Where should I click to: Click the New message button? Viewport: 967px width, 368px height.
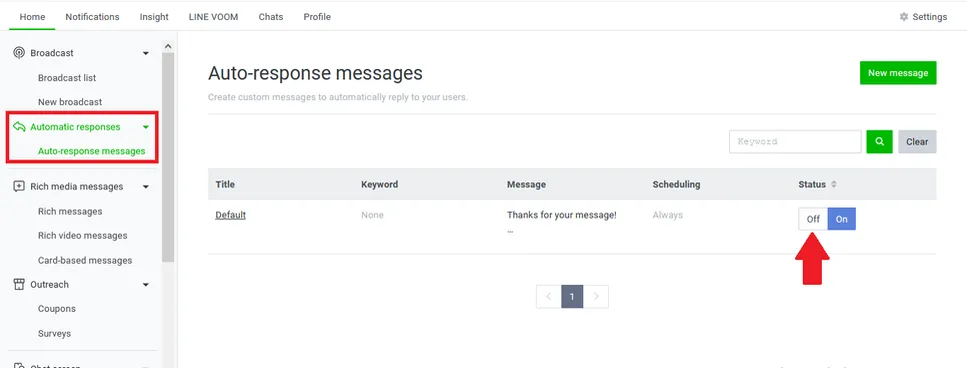(x=898, y=73)
